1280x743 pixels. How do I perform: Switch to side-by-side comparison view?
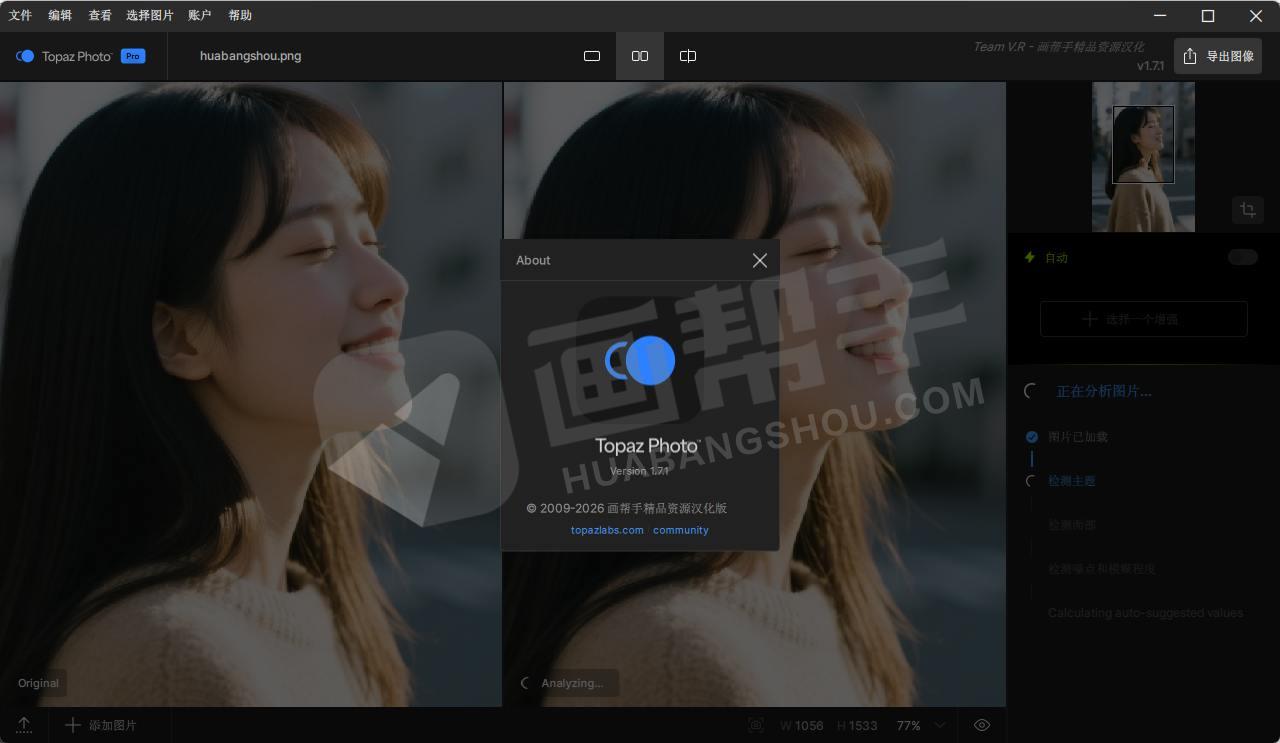[x=640, y=56]
